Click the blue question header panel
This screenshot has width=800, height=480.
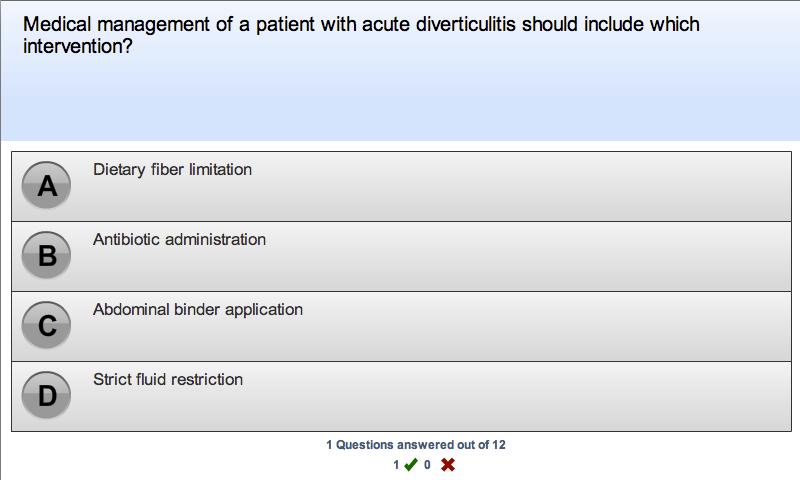[400, 100]
